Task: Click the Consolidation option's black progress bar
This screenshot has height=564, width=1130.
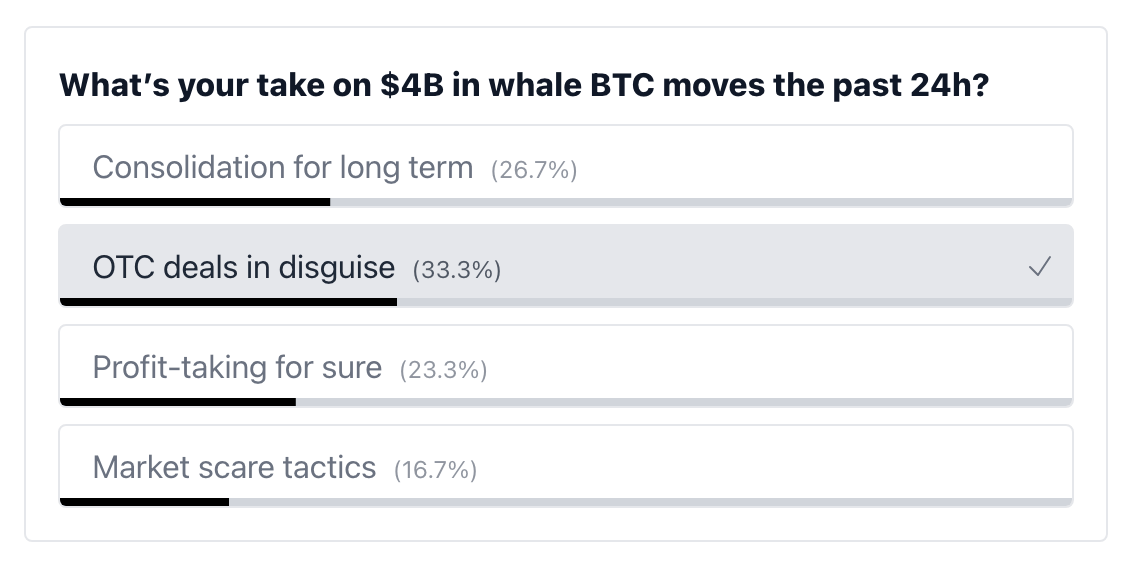Action: click(x=195, y=202)
